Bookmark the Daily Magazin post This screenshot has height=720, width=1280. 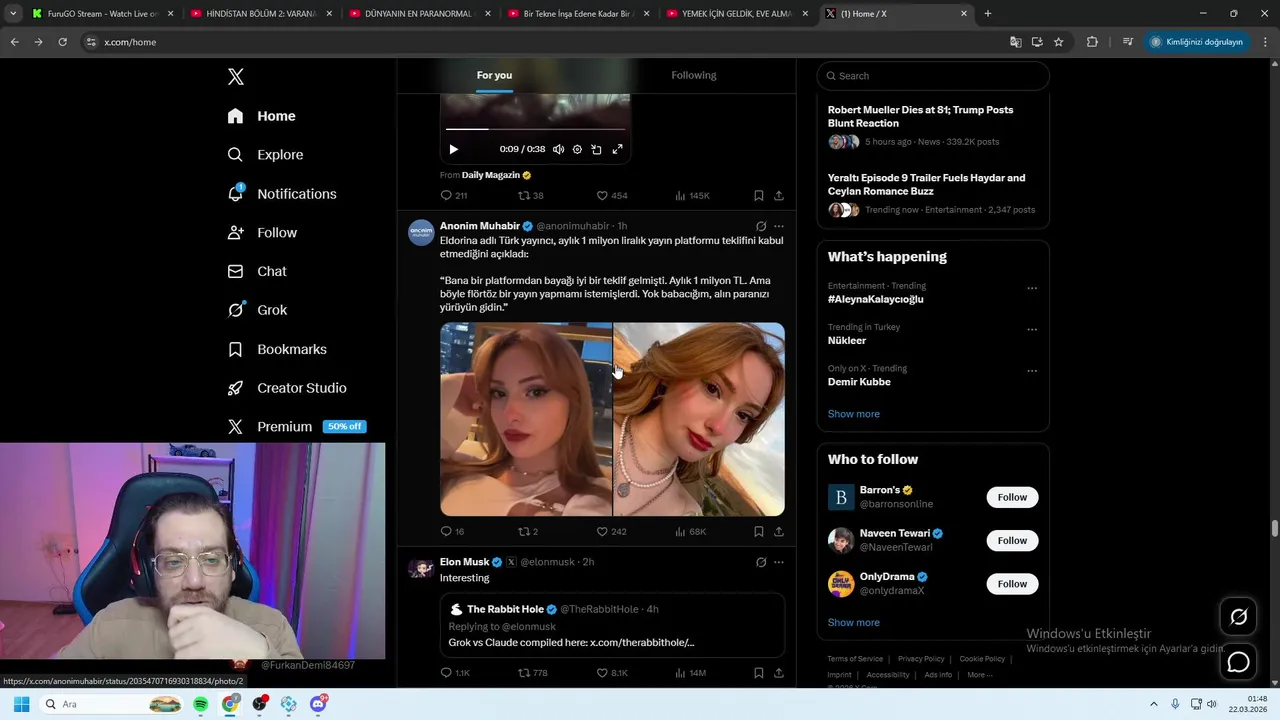(x=759, y=196)
